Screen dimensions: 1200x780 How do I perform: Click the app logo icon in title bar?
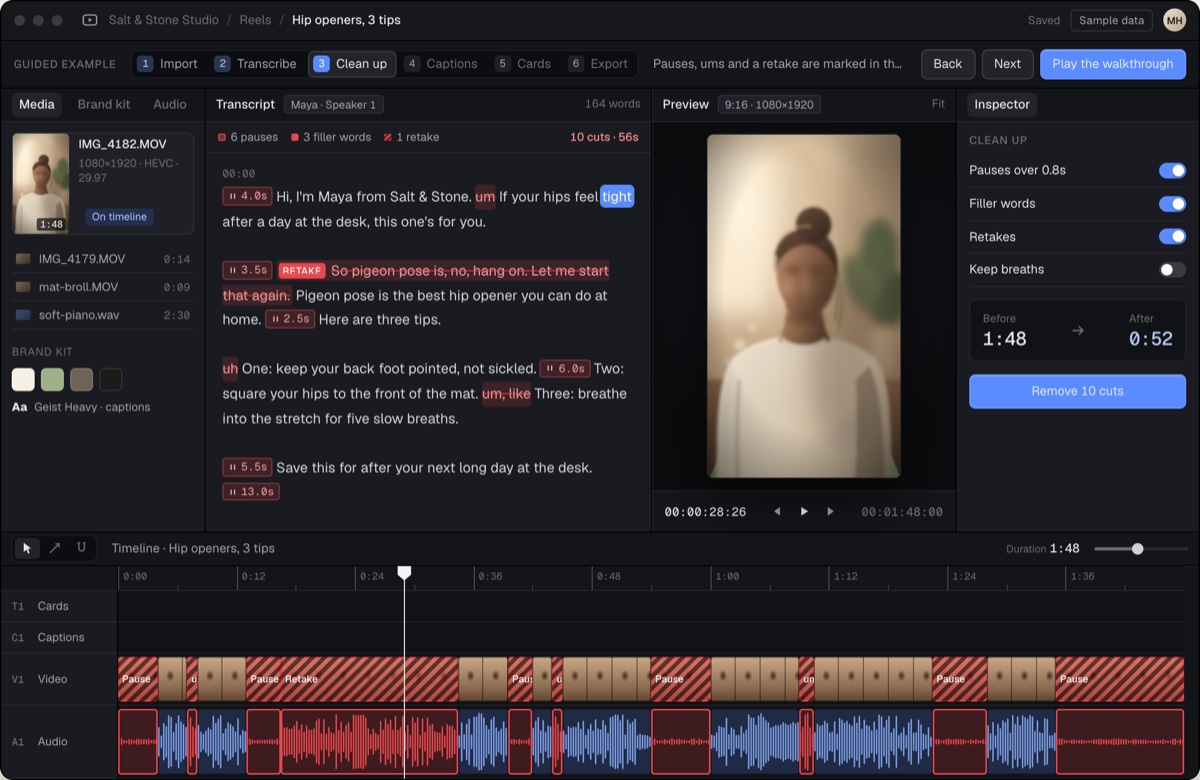[90, 20]
